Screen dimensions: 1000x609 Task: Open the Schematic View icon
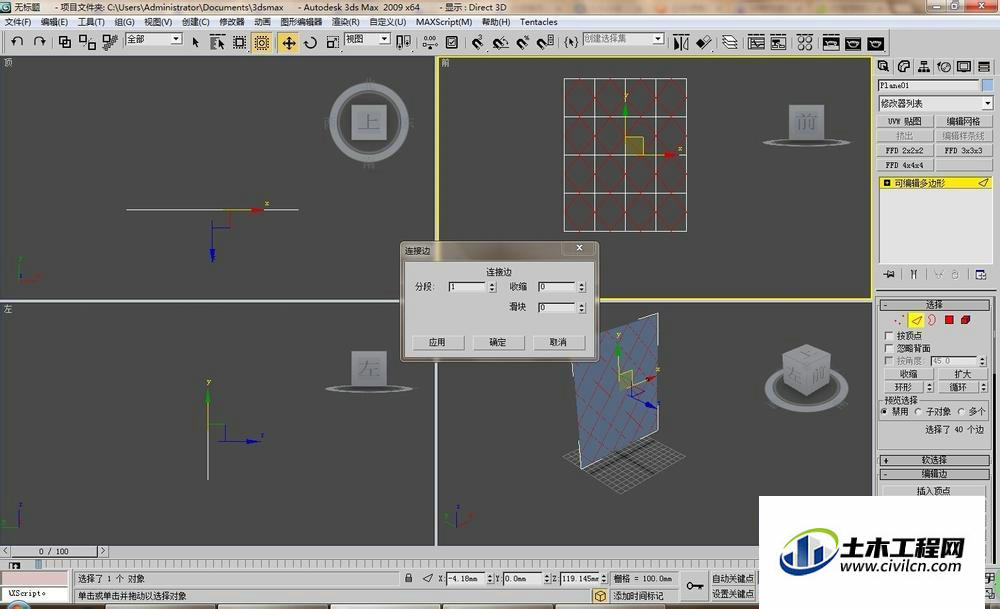point(778,43)
